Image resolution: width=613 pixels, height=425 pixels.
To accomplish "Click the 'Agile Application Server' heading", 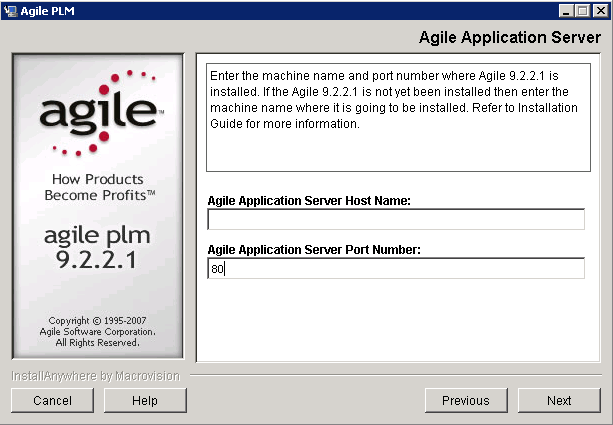I will (510, 38).
